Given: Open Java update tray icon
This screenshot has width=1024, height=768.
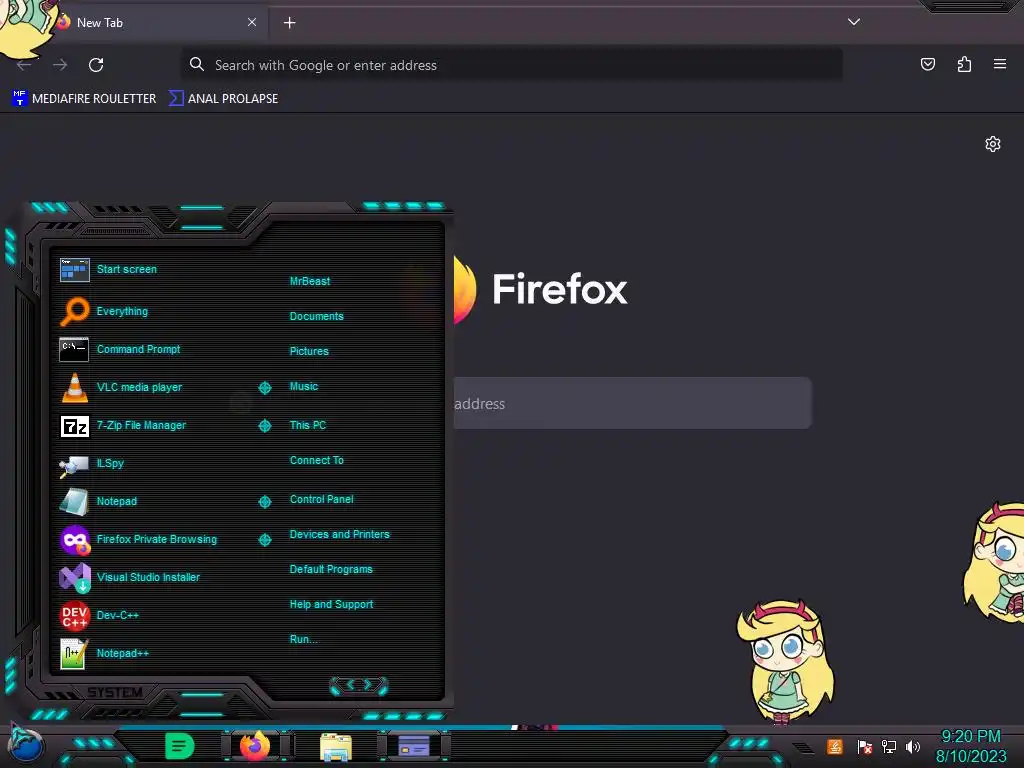Looking at the screenshot, I should [835, 746].
